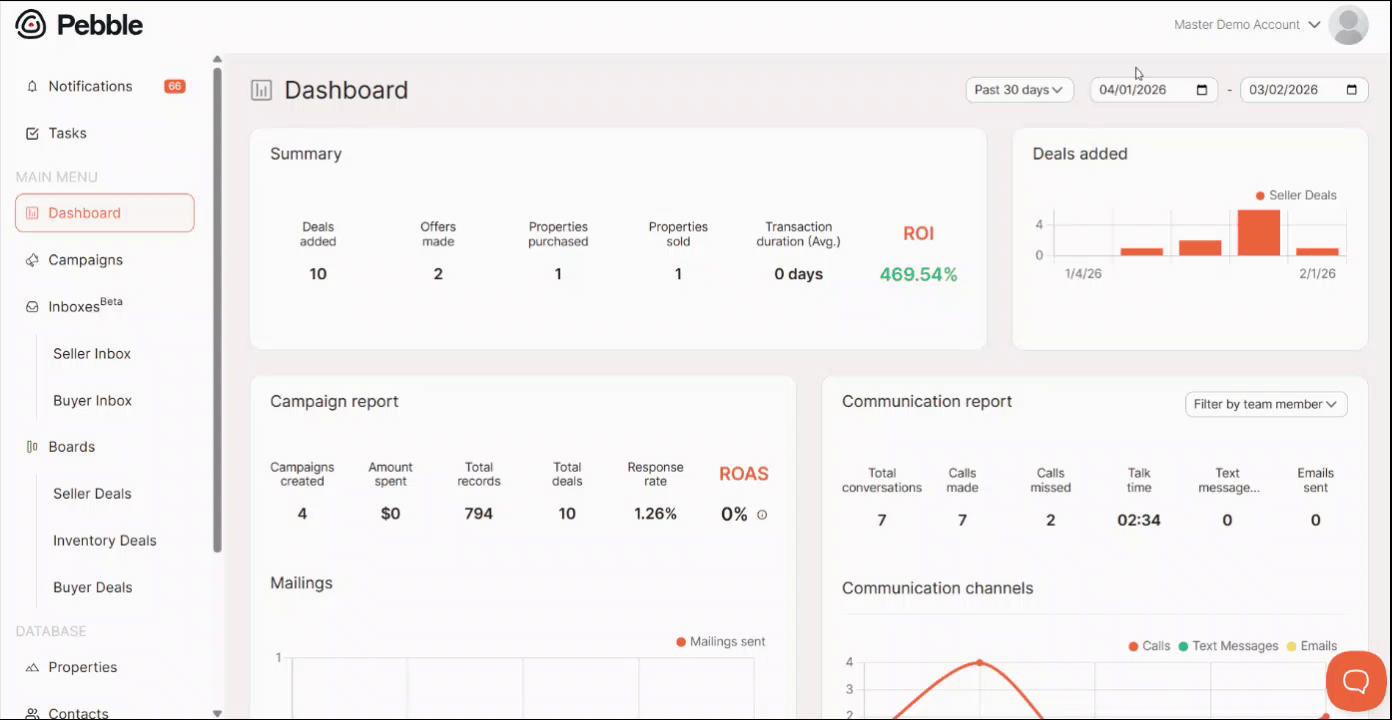Click the ROAS info icon
Screen dimensions: 1392x720
click(x=762, y=515)
